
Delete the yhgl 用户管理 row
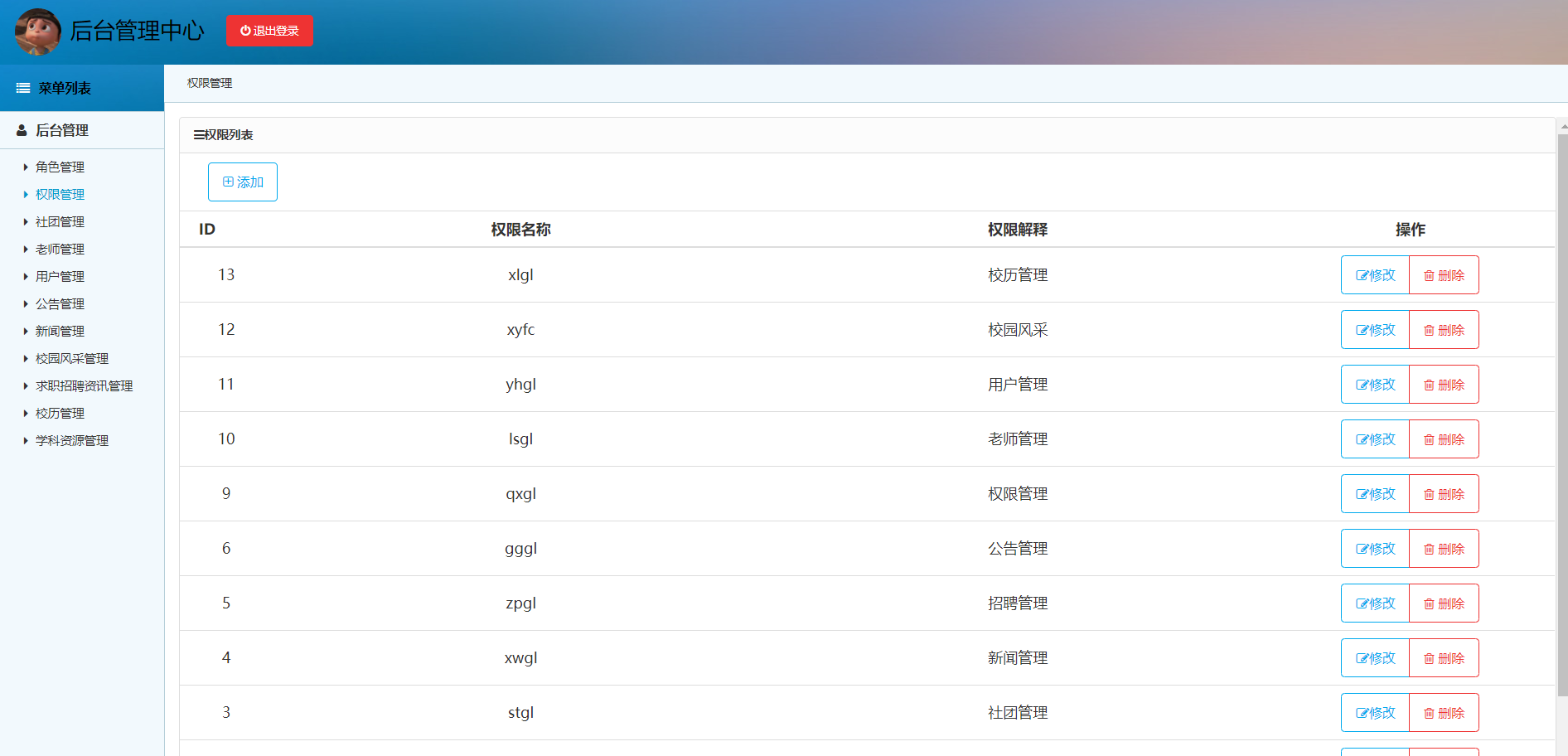point(1444,384)
